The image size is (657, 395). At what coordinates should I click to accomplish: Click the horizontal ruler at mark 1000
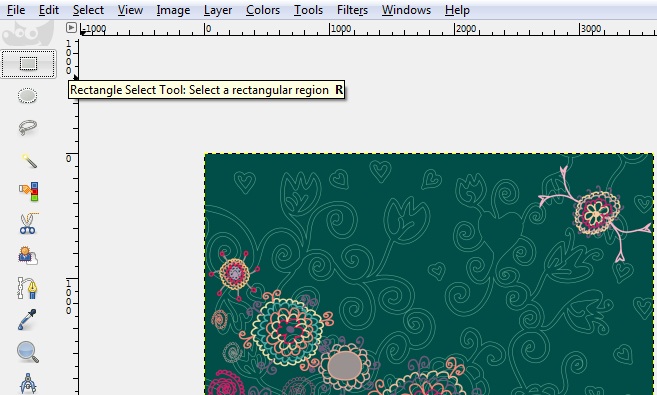click(341, 28)
